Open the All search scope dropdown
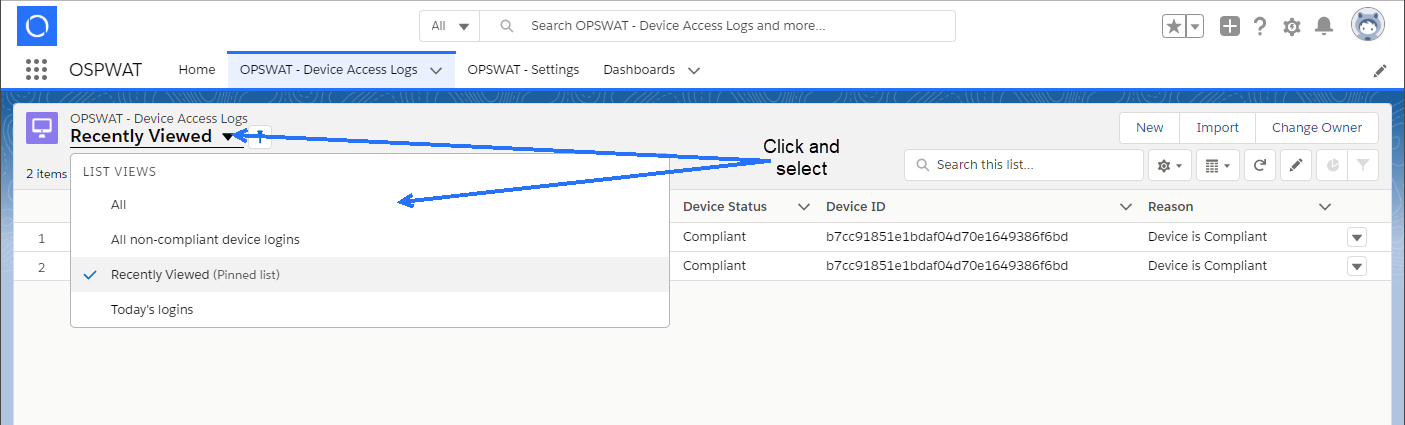1405x425 pixels. 450,26
